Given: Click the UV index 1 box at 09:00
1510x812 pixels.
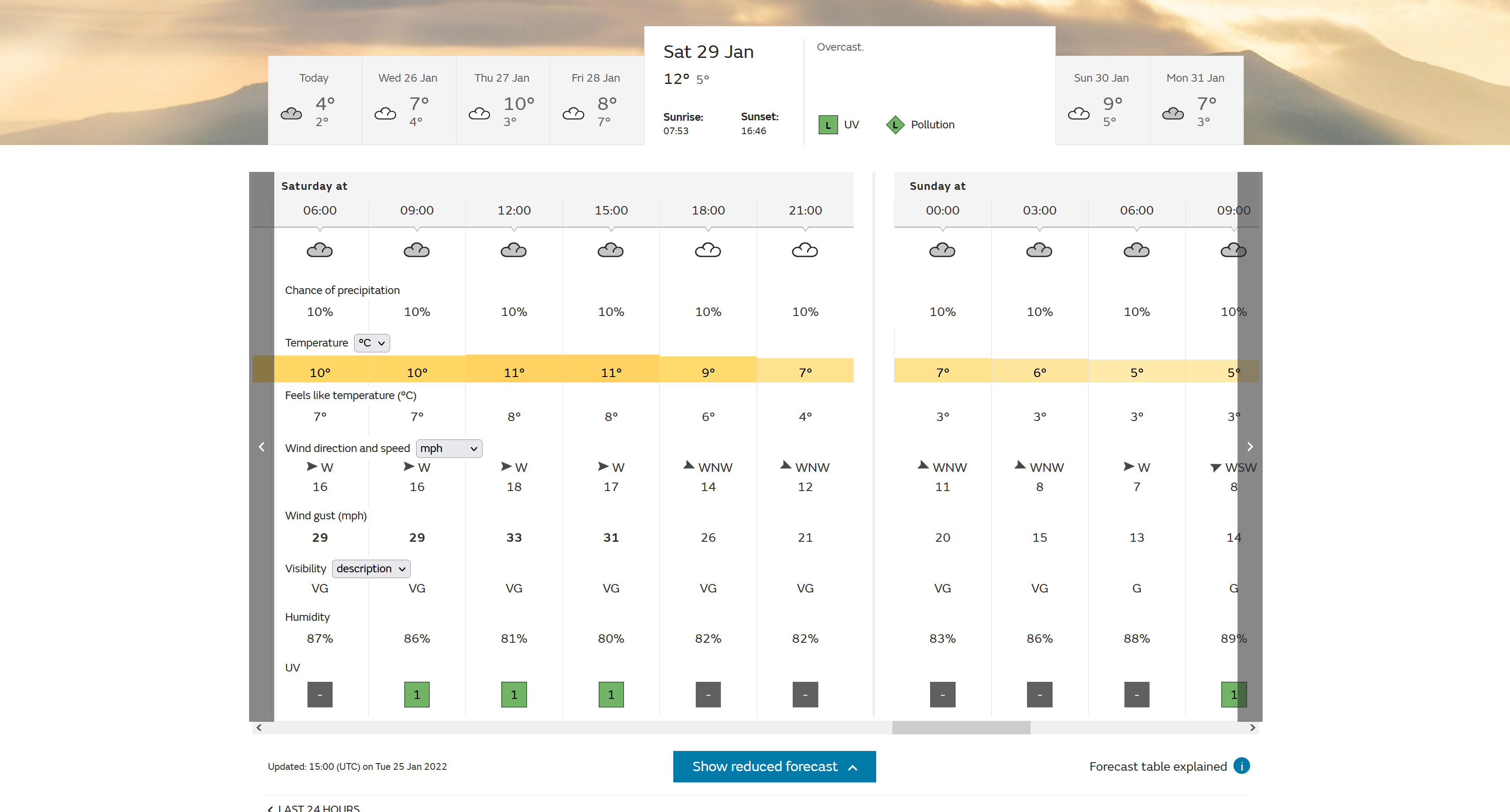Looking at the screenshot, I should click(417, 694).
